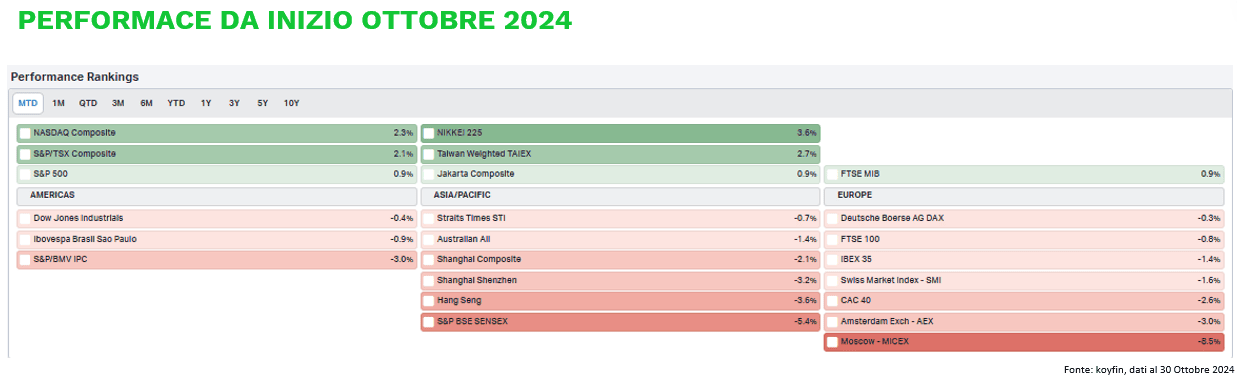Click the Shanghai Shenzhen index name

click(x=477, y=281)
